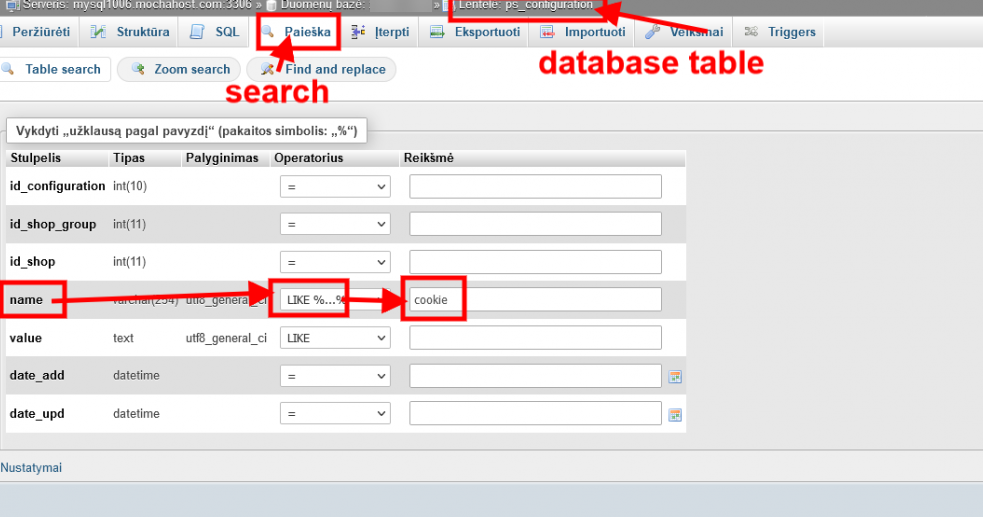
Task: Click the date_upd column name
Action: coord(37,414)
